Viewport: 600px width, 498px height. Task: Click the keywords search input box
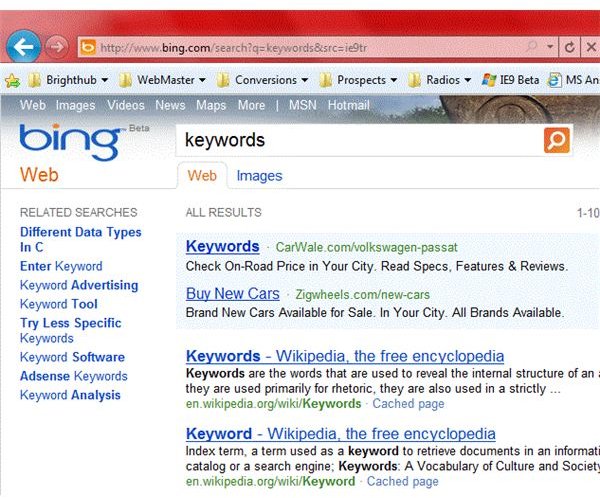click(359, 140)
